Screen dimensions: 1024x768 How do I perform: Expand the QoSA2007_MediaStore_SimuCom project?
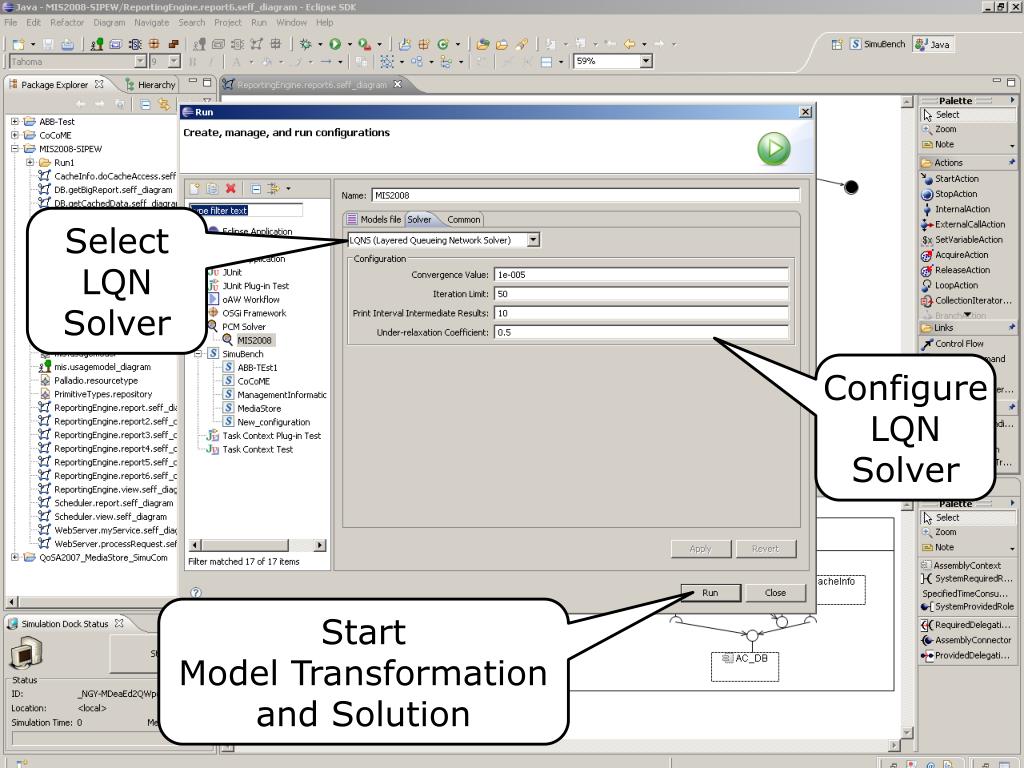coord(14,558)
